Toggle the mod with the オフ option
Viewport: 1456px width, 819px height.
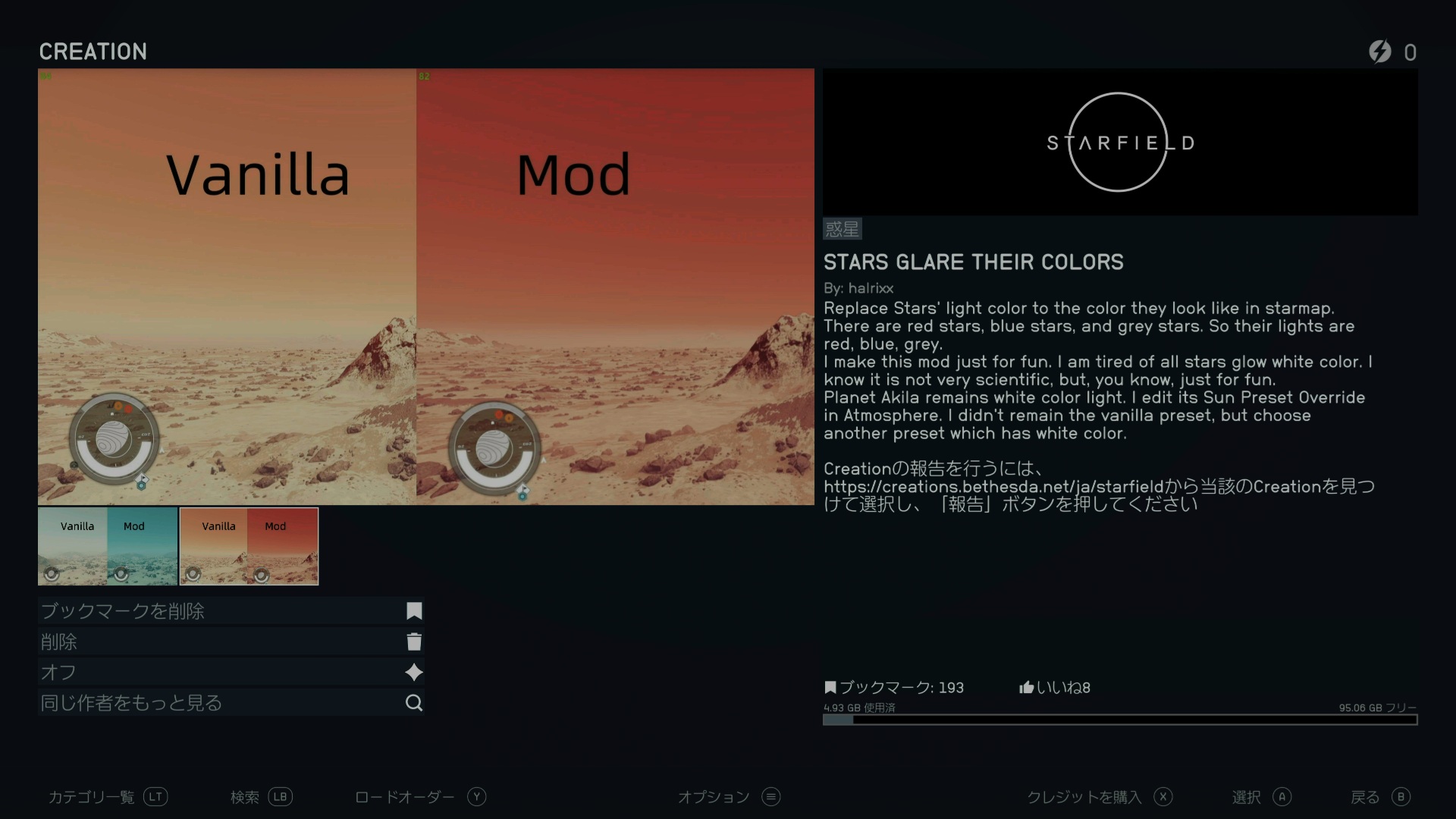point(231,672)
